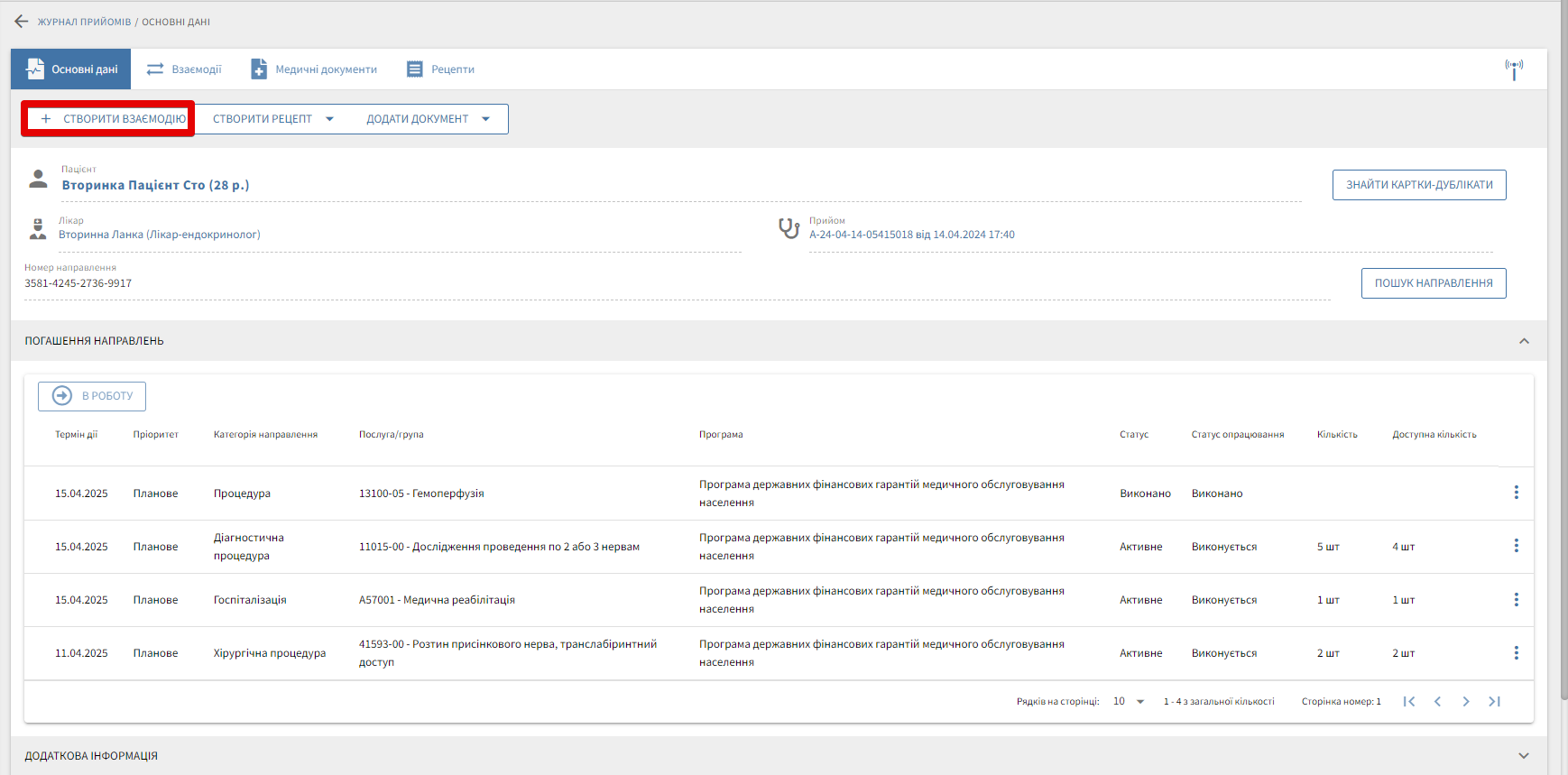
Task: Expand the Додаткова інформація section
Action: [1524, 756]
